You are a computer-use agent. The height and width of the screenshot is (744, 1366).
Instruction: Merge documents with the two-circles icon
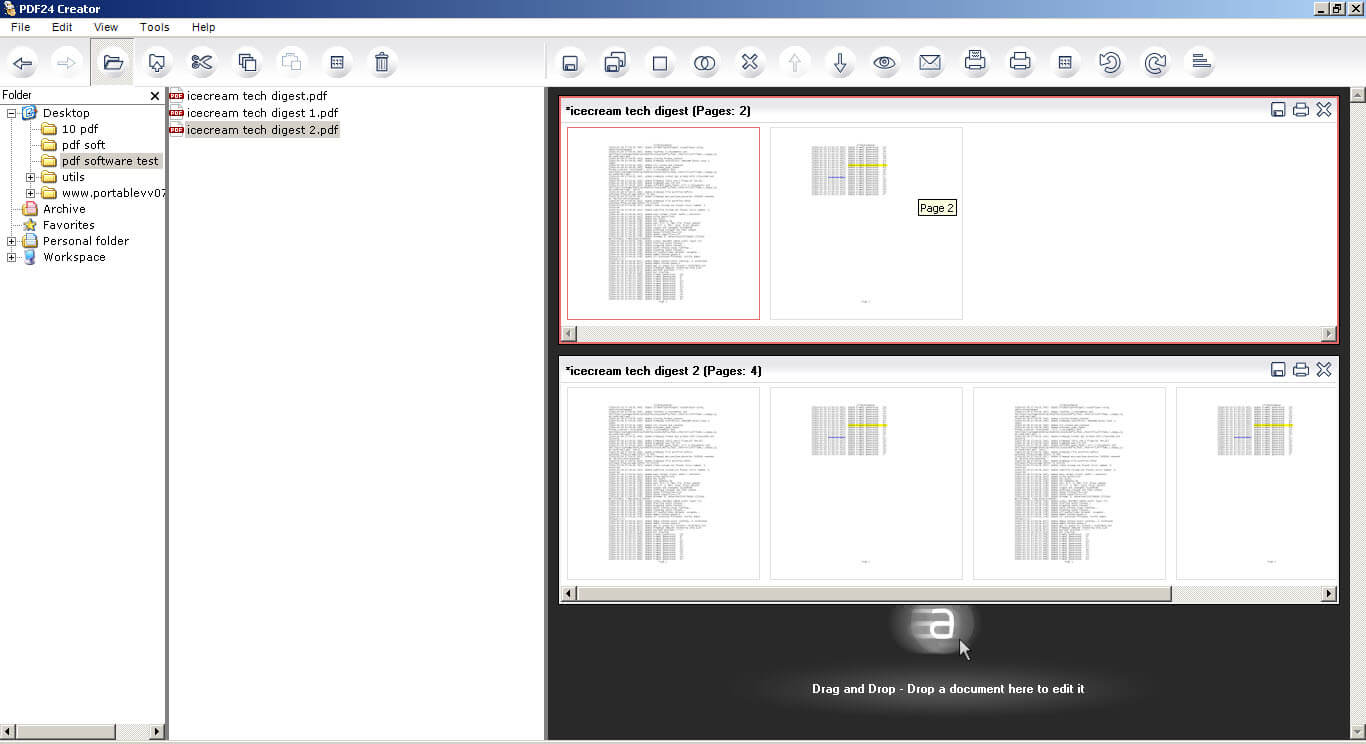(705, 63)
